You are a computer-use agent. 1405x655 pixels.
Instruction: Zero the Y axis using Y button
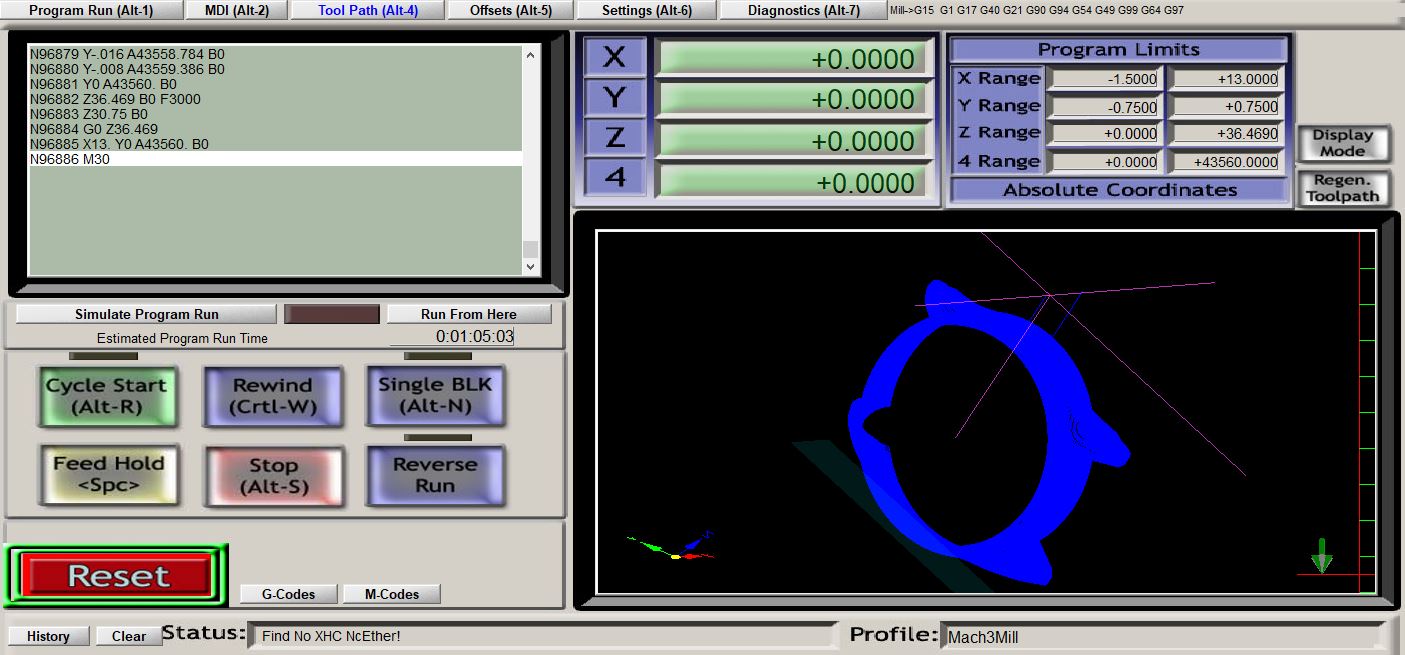point(614,98)
